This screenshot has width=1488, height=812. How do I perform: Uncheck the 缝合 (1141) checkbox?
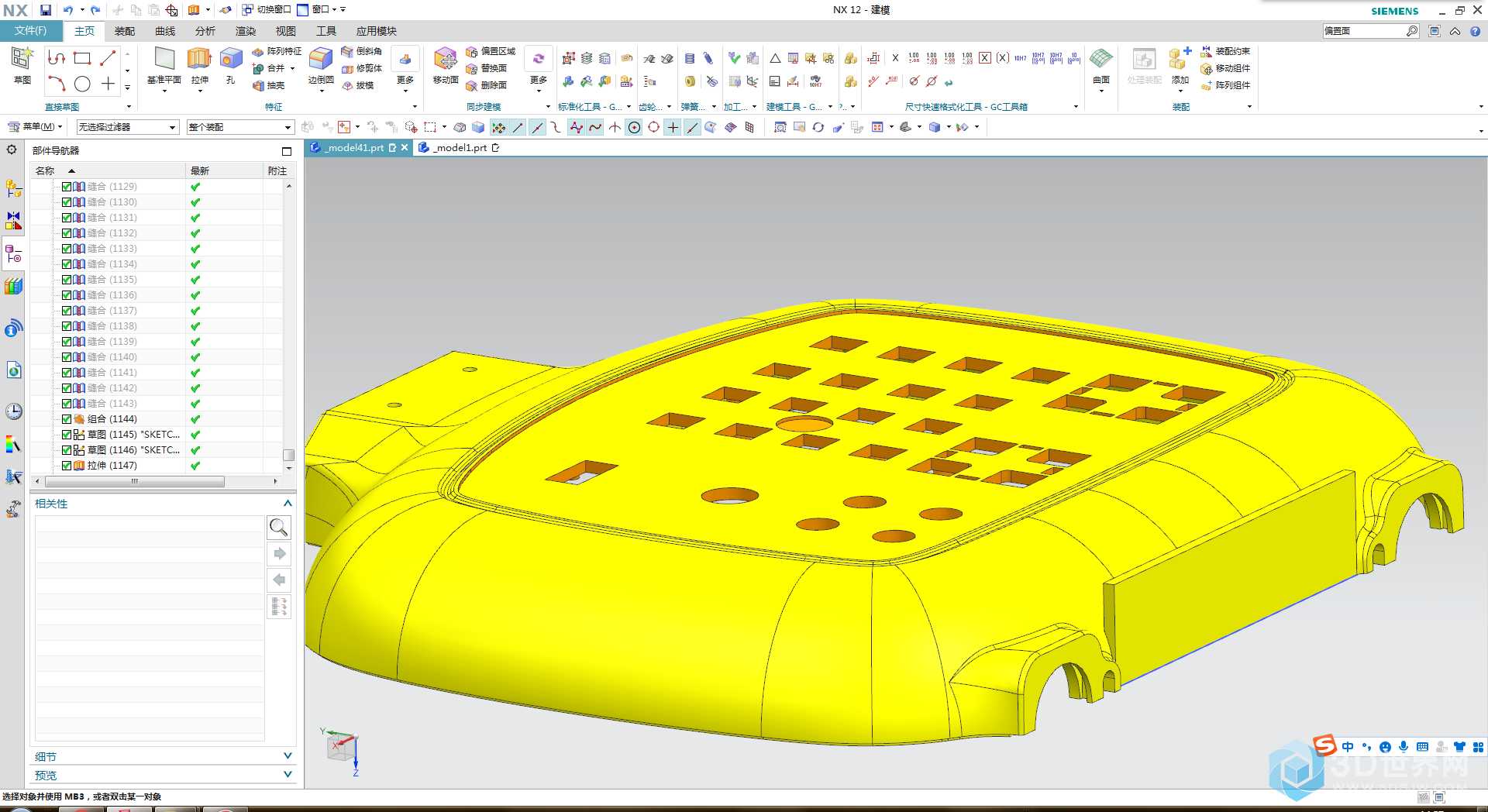point(67,373)
